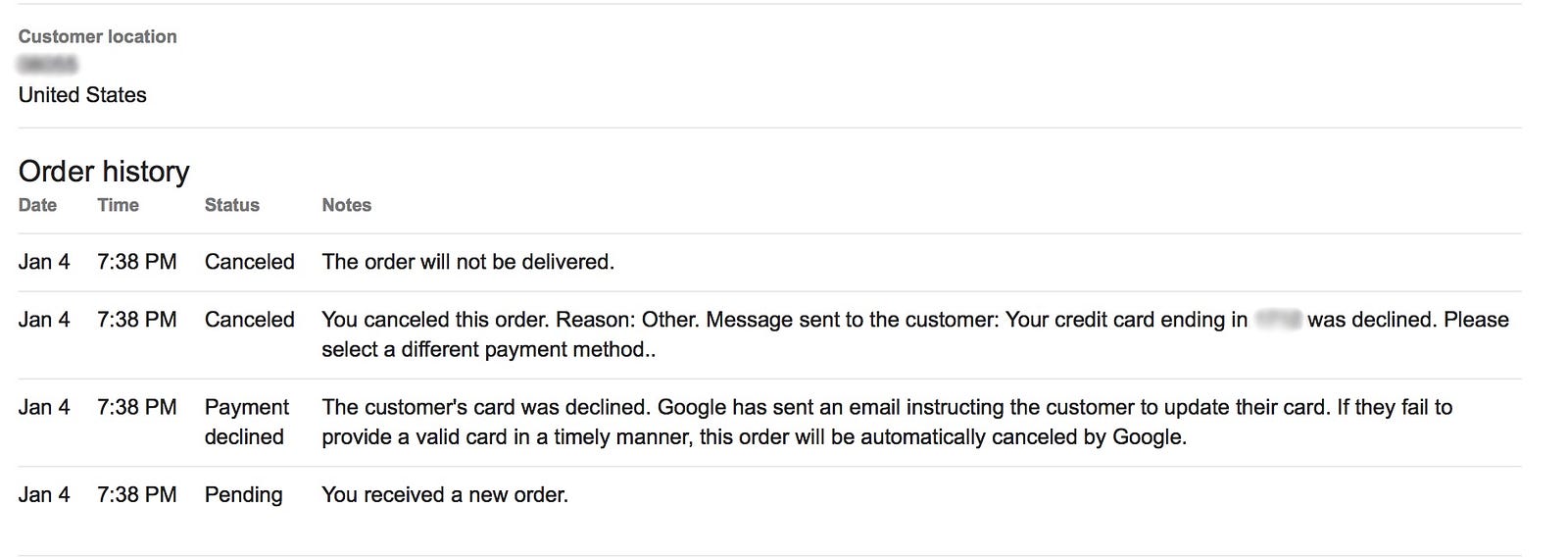The height and width of the screenshot is (558, 1568).
Task: Click the Order history heading
Action: click(x=104, y=172)
